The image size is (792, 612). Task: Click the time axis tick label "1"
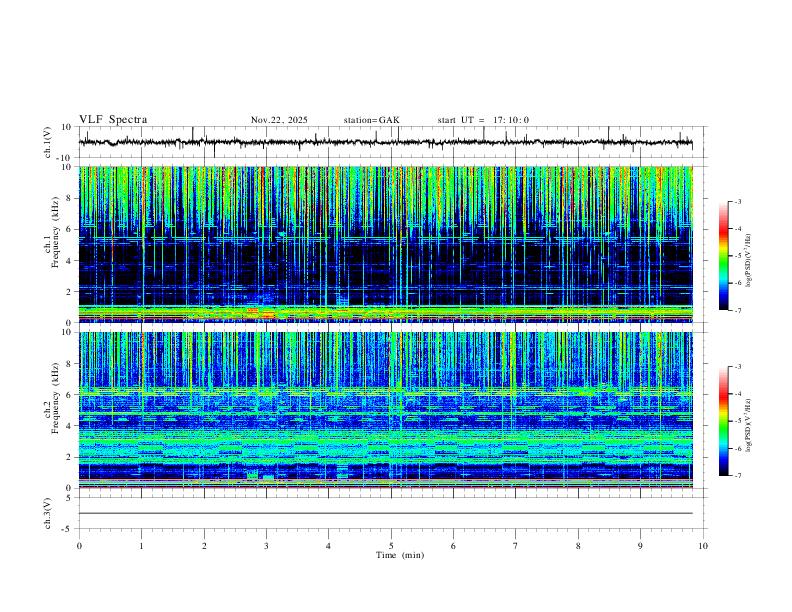point(141,546)
